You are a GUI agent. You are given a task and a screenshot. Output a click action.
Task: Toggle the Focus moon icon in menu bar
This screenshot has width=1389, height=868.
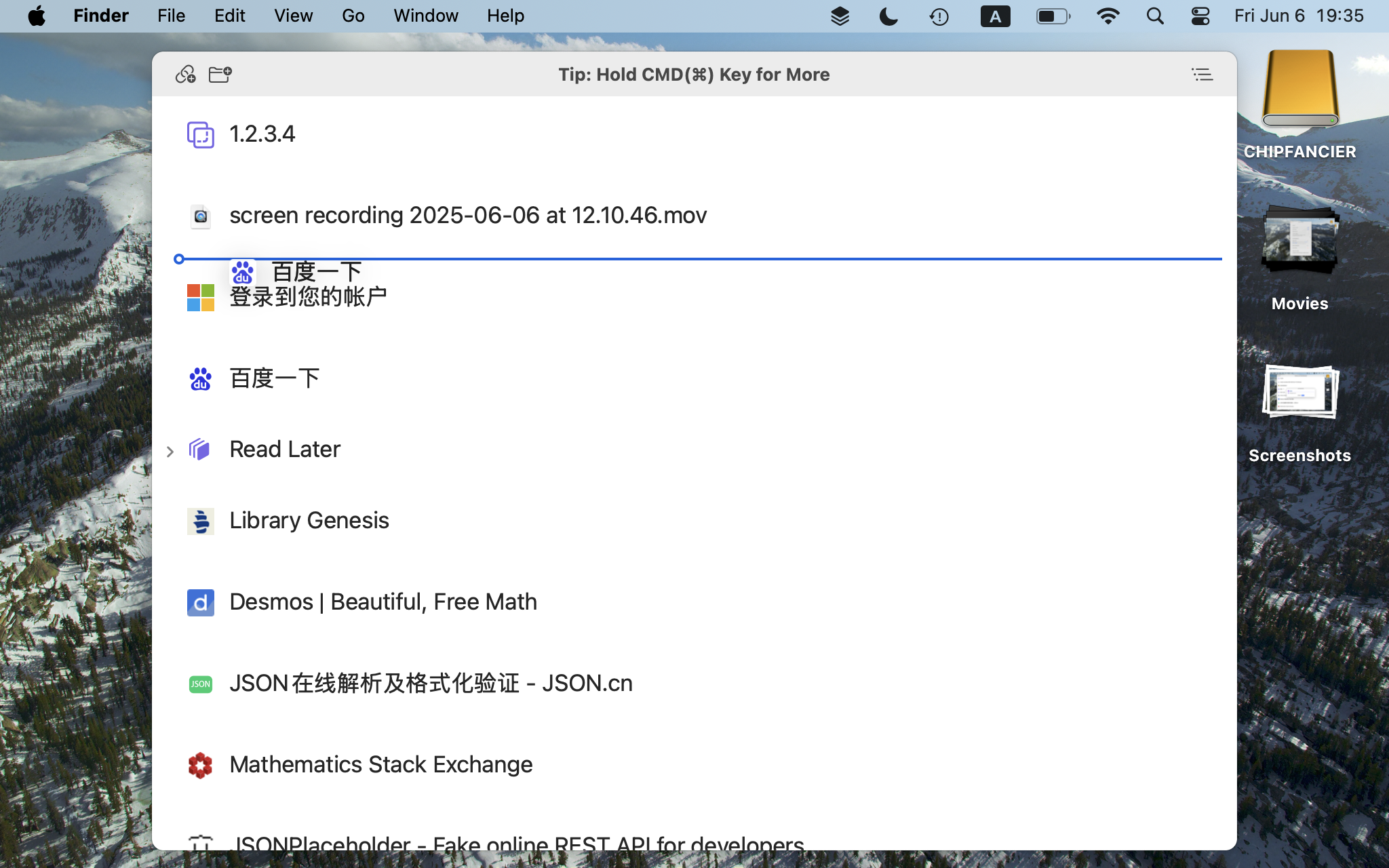pyautogui.click(x=888, y=16)
